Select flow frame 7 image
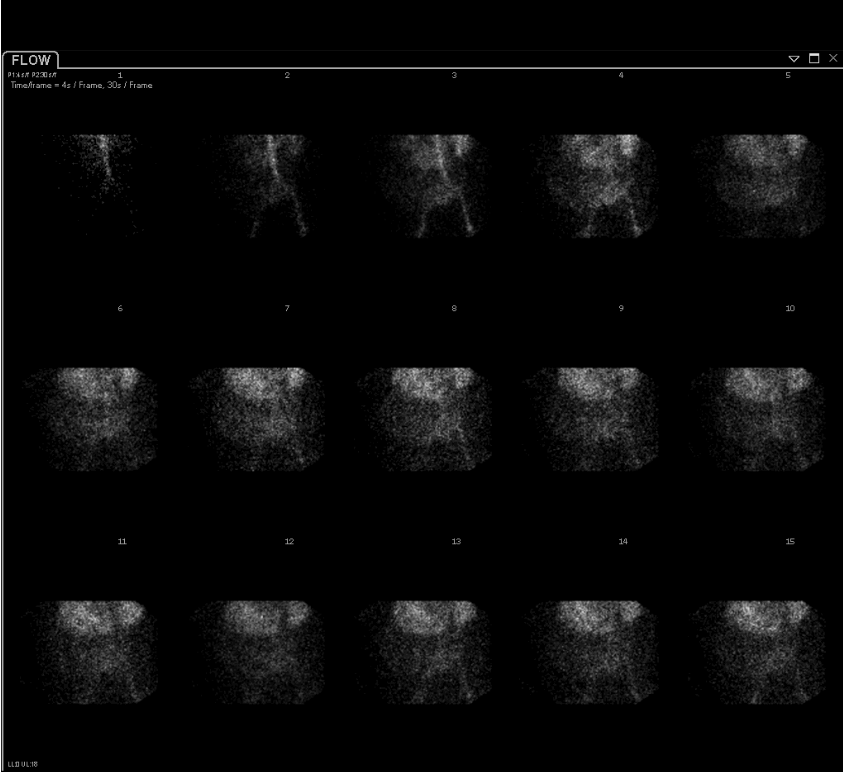 (x=259, y=419)
